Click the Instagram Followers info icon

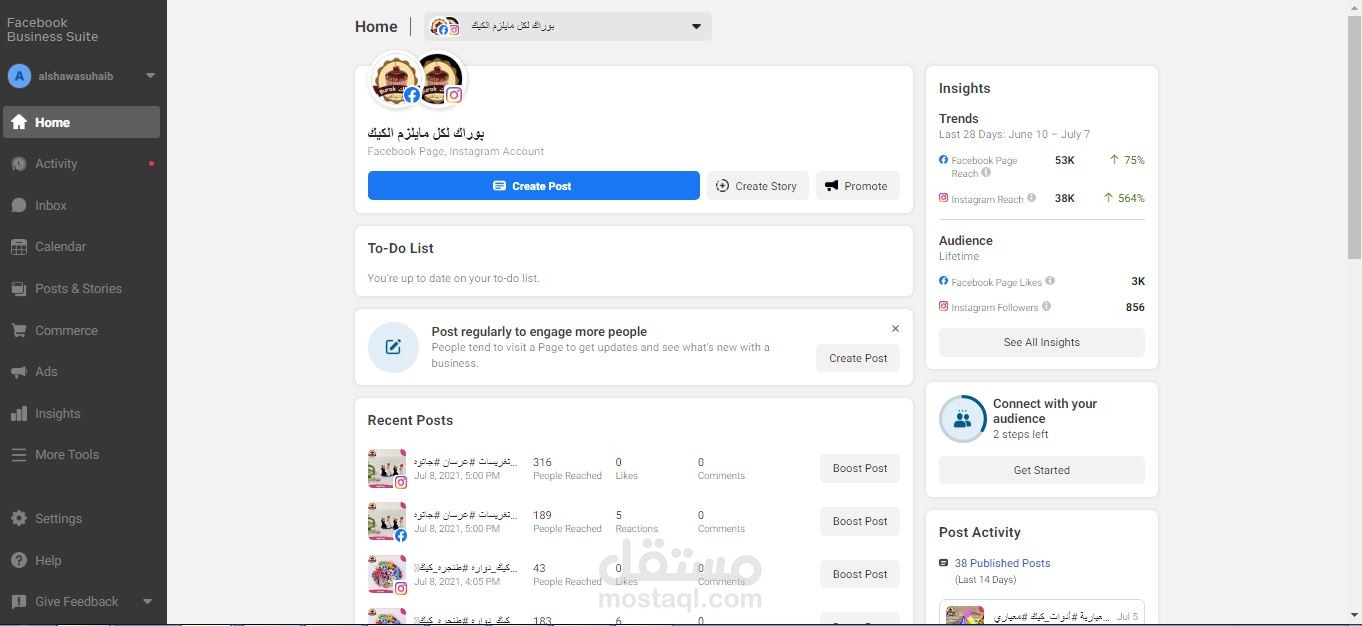coord(1046,306)
